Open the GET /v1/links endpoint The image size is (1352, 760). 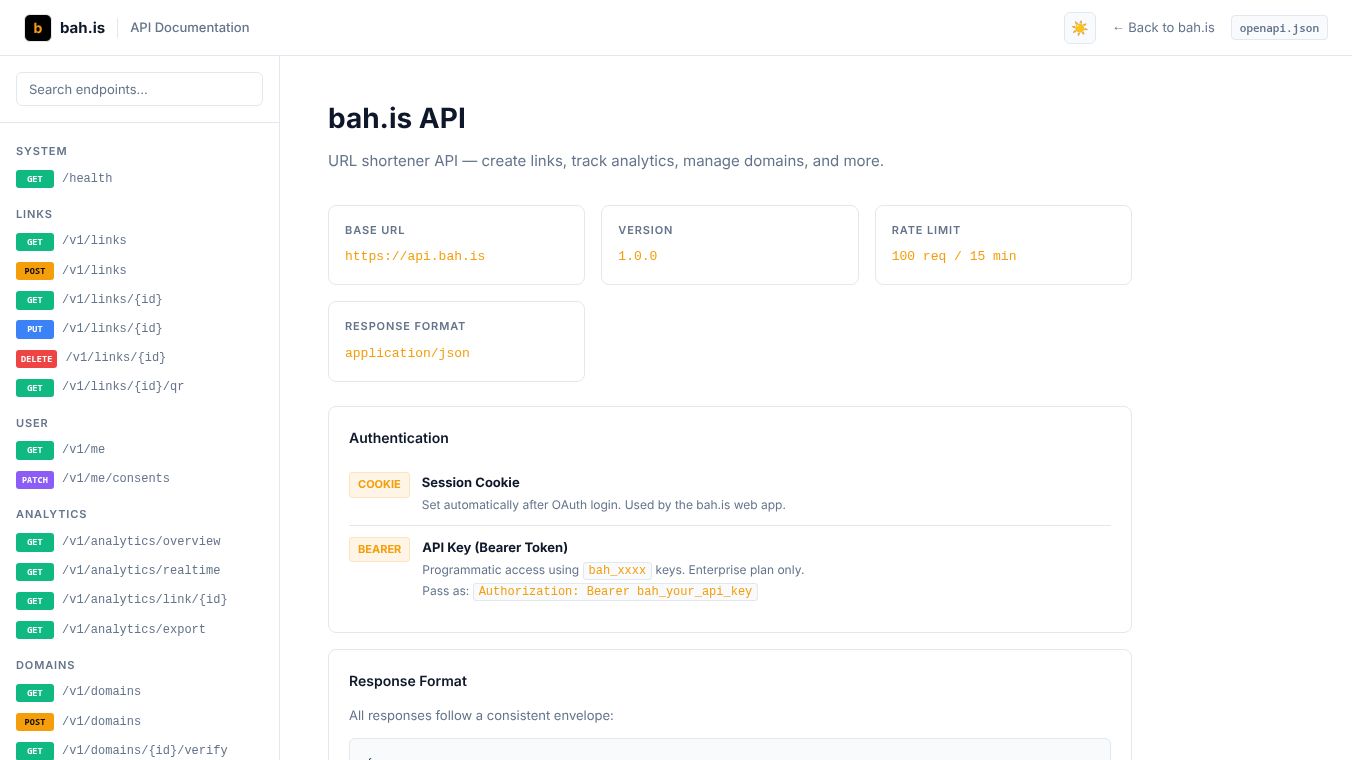point(139,241)
